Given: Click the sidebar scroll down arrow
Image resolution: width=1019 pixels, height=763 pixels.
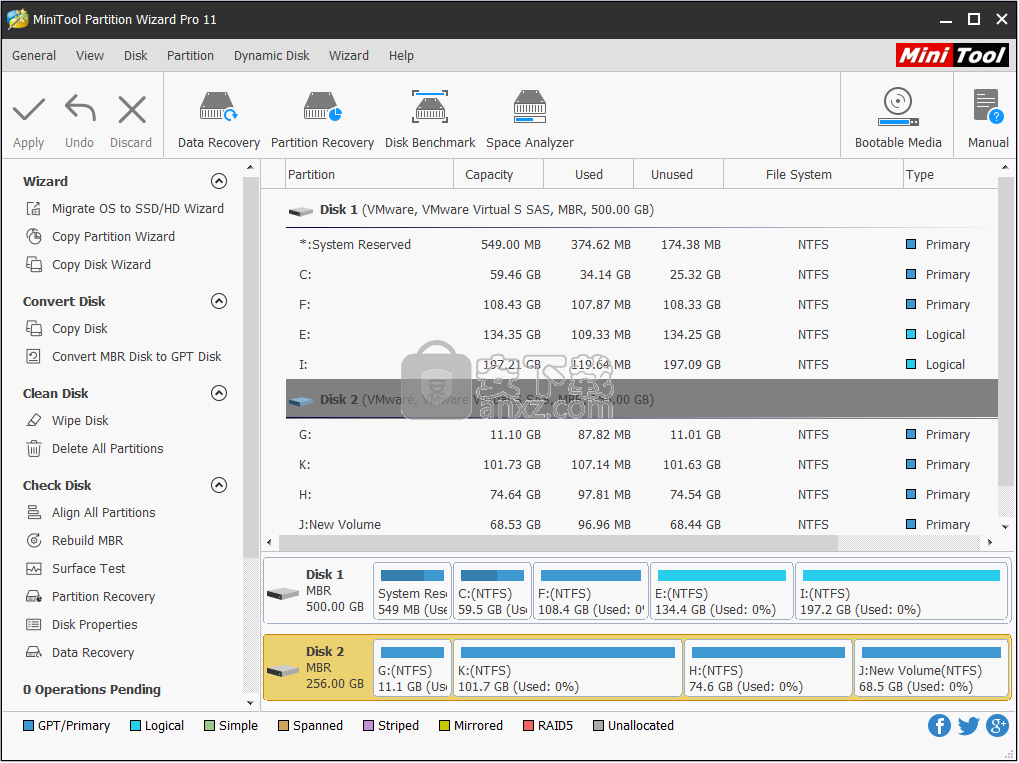Looking at the screenshot, I should coord(250,703).
